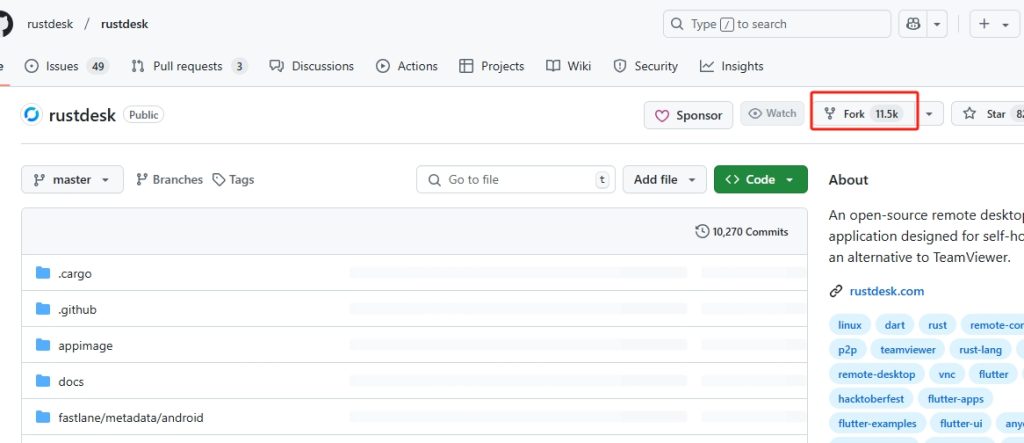The image size is (1024, 443).
Task: Select the flutter topic tag
Action: [x=993, y=374]
